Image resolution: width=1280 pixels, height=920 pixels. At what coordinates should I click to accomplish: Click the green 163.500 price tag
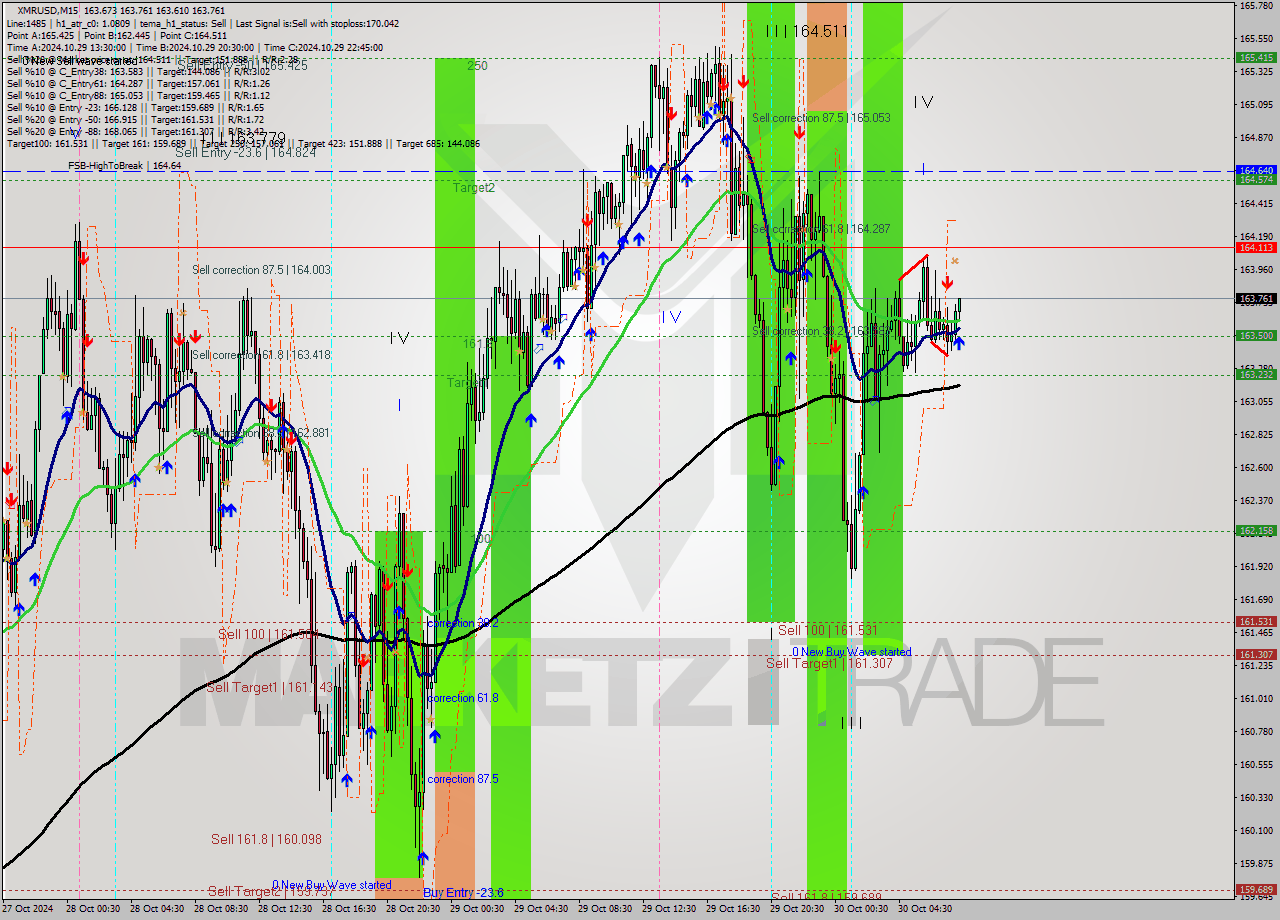point(1256,336)
